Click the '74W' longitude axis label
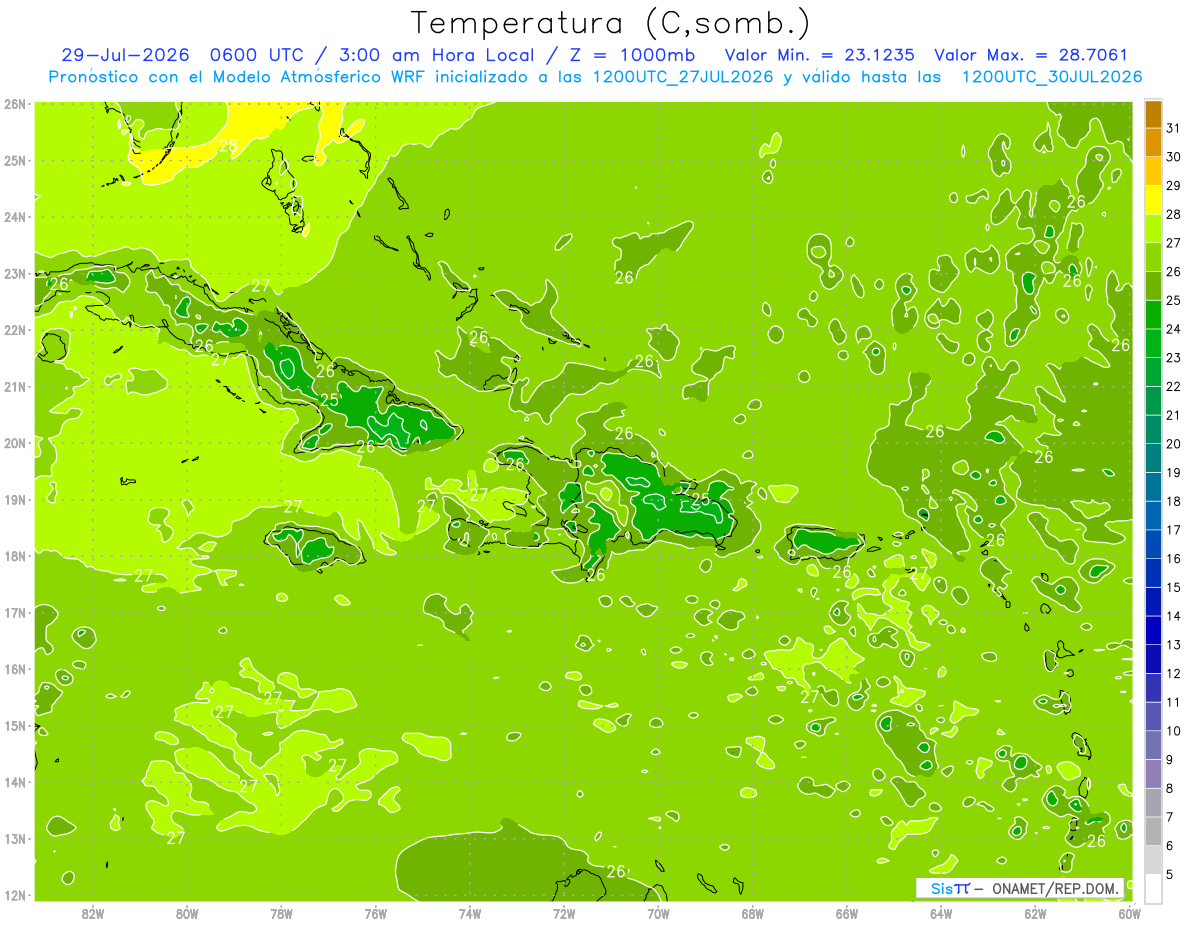The image size is (1200, 927). (x=470, y=914)
